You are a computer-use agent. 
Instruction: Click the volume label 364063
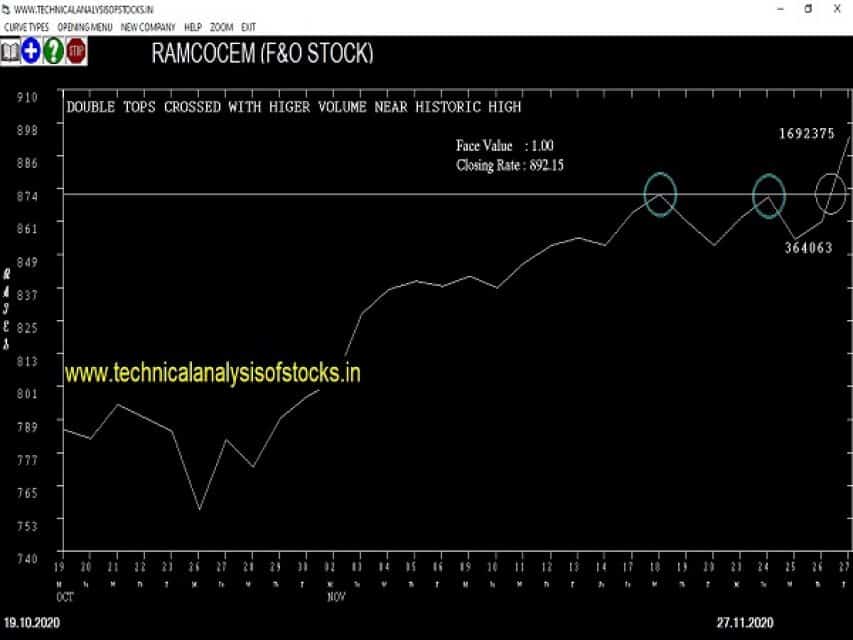point(808,248)
